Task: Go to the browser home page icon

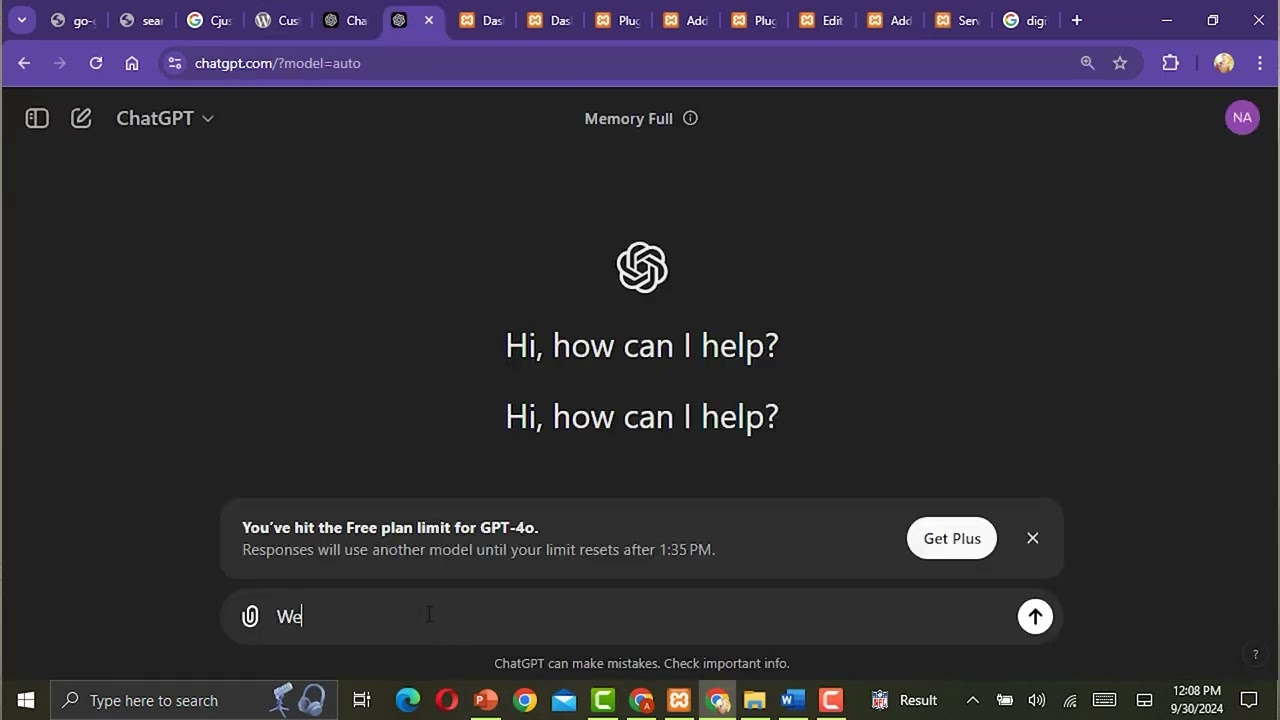Action: (x=132, y=63)
